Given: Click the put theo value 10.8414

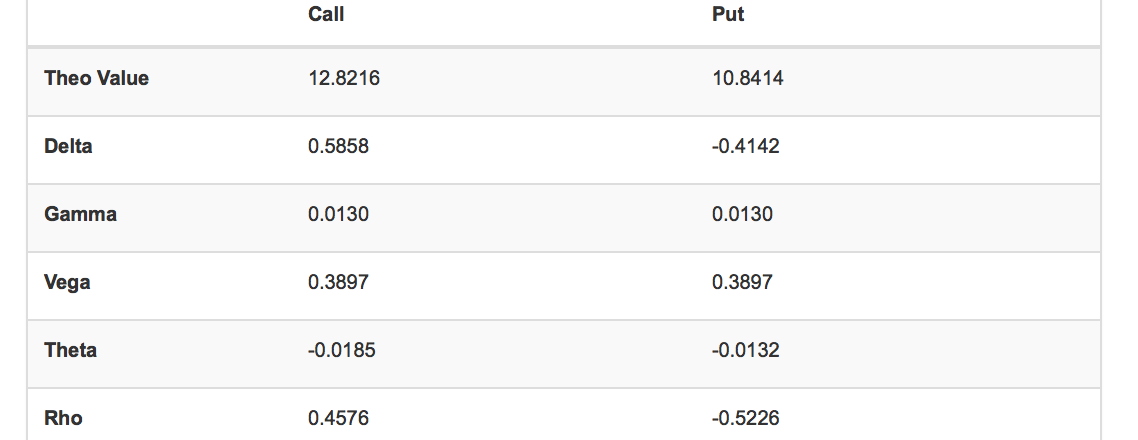Looking at the screenshot, I should point(747,78).
